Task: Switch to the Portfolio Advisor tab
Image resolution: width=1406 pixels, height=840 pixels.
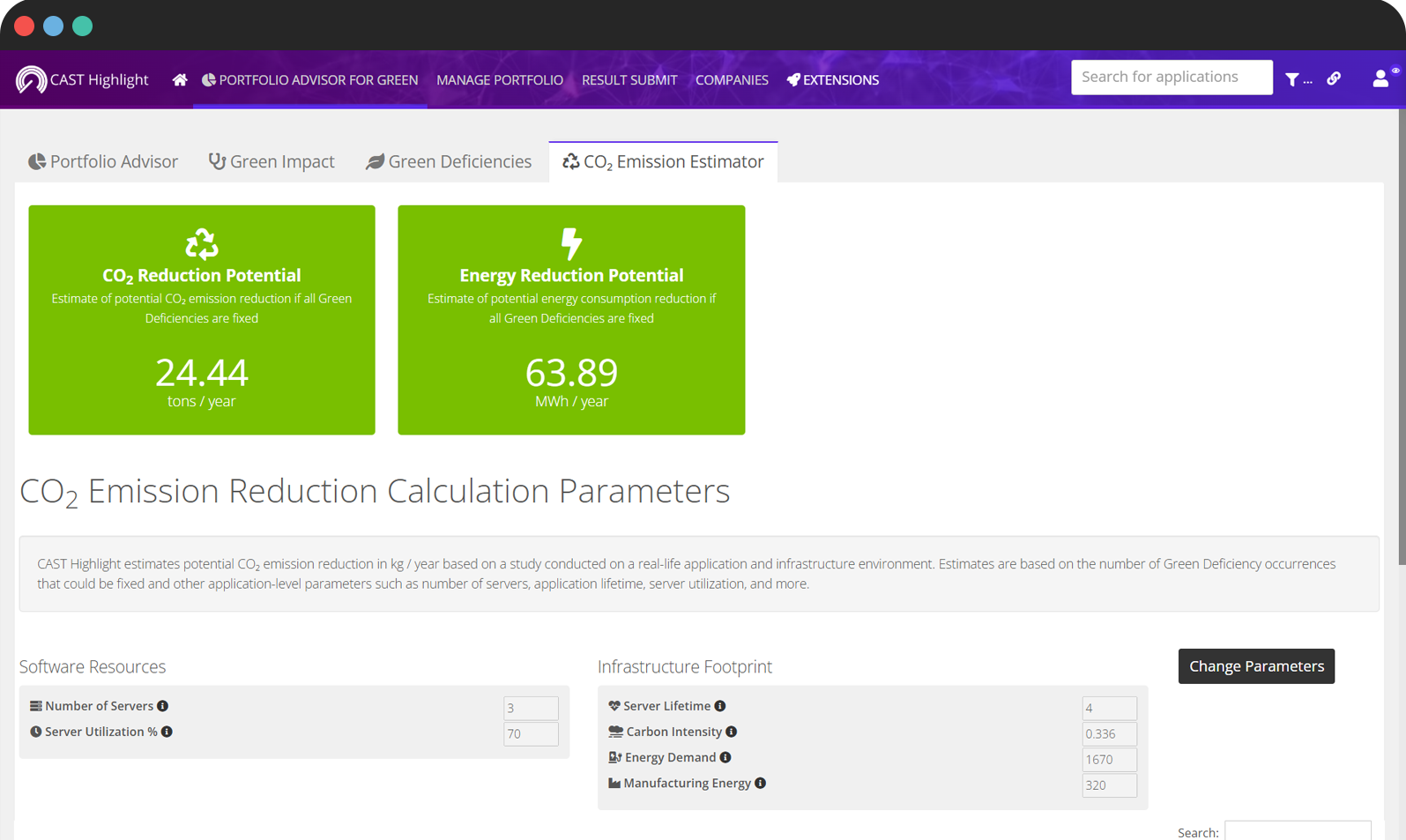Action: (x=103, y=162)
